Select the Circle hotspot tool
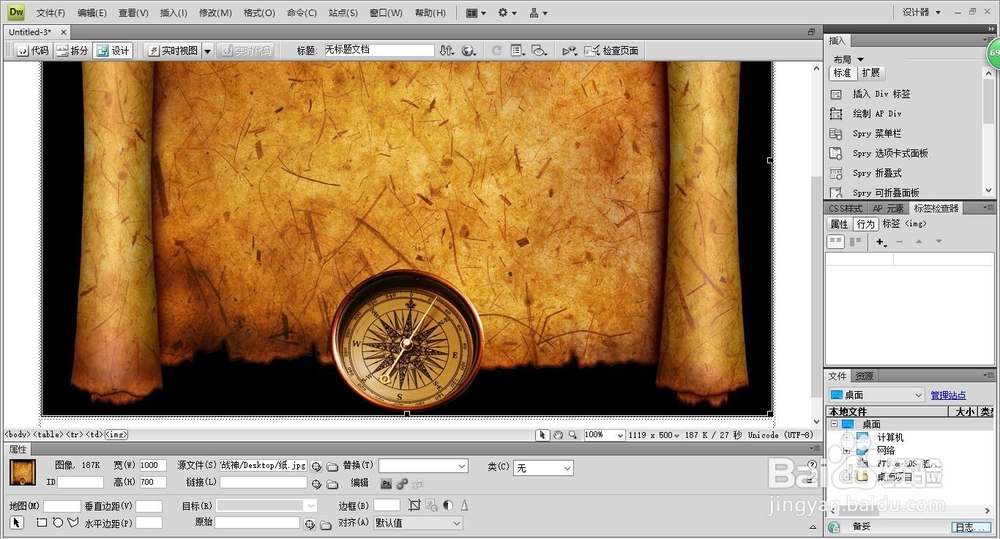Screen dimensions: 1000x539 [x=57, y=522]
